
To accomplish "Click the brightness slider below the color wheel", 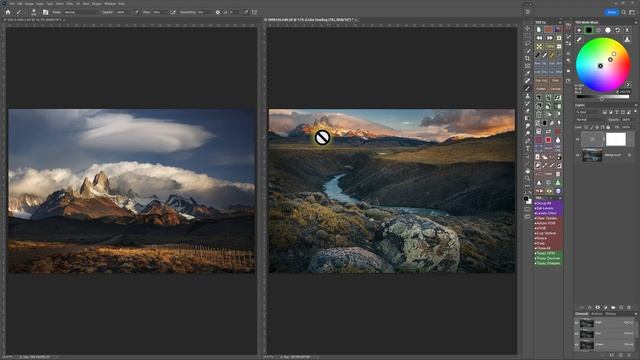I will click(603, 97).
